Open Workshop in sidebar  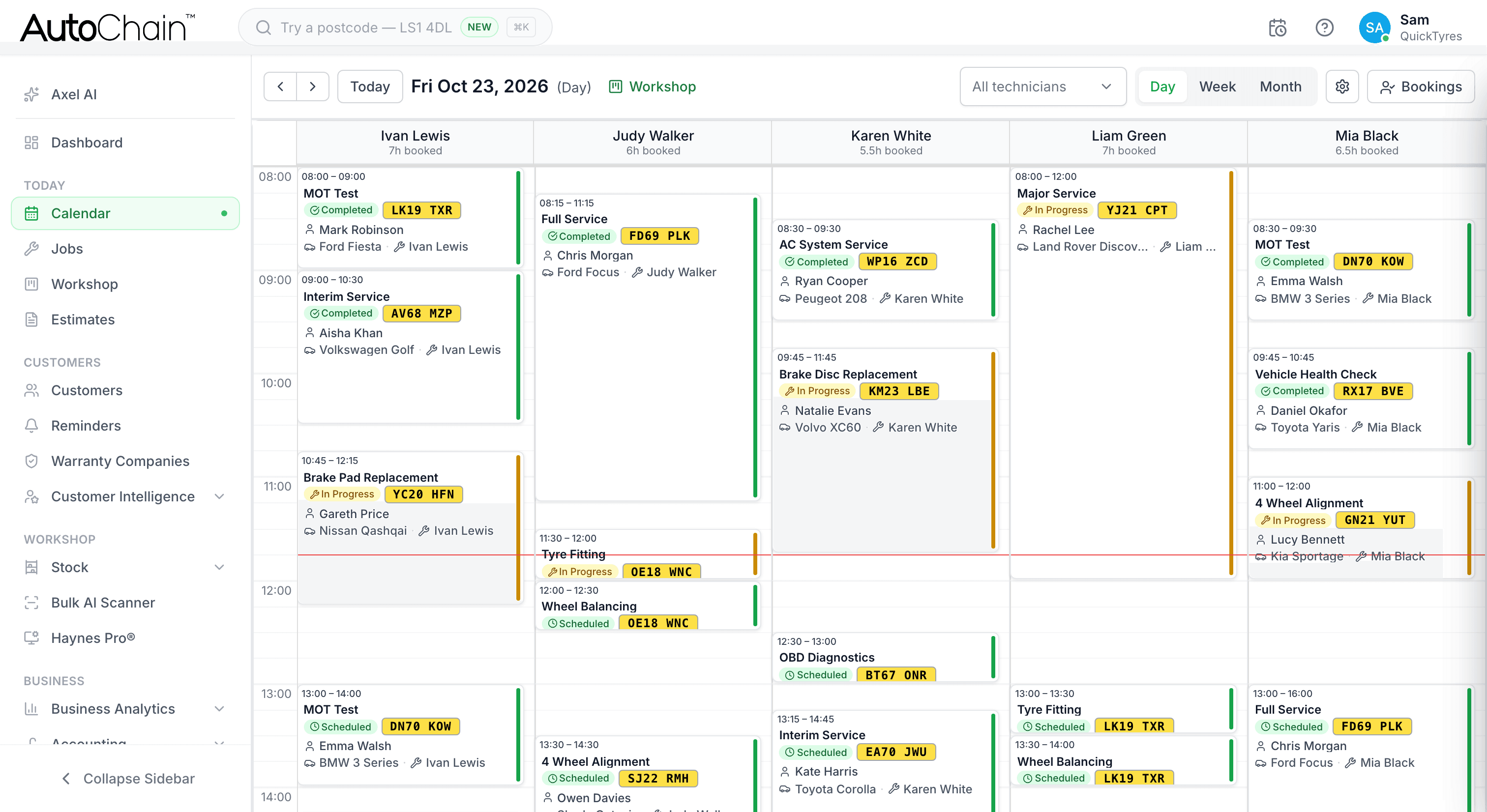pos(125,284)
